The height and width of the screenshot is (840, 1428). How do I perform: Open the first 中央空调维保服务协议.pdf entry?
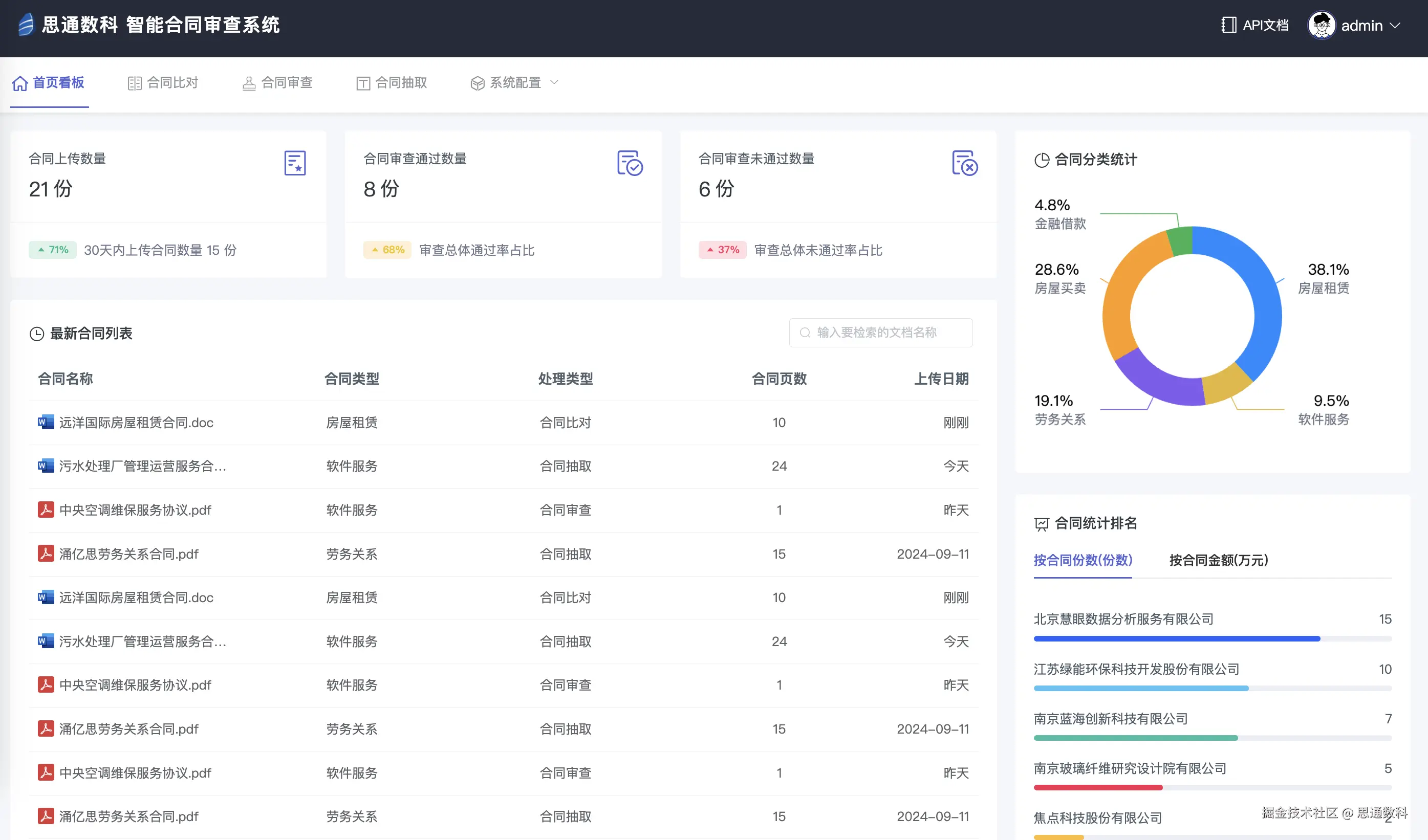point(135,511)
